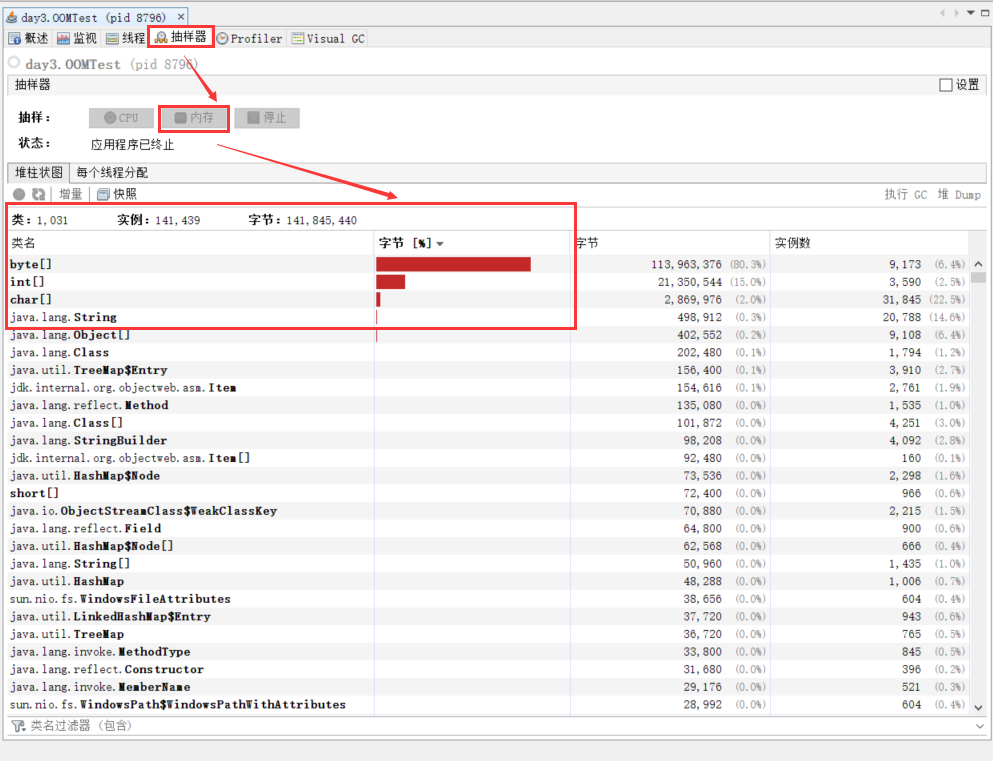Open the 线程 tab
Viewport: 993px width, 761px height.
pos(125,39)
